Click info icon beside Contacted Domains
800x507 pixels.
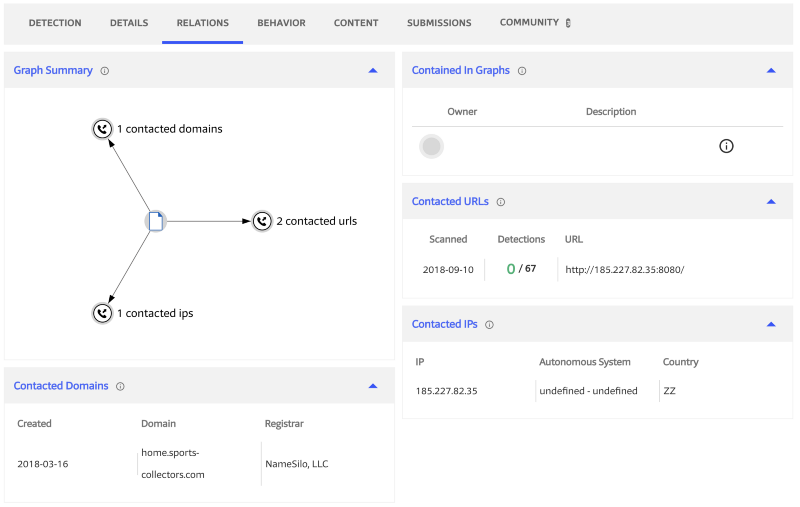[120, 386]
